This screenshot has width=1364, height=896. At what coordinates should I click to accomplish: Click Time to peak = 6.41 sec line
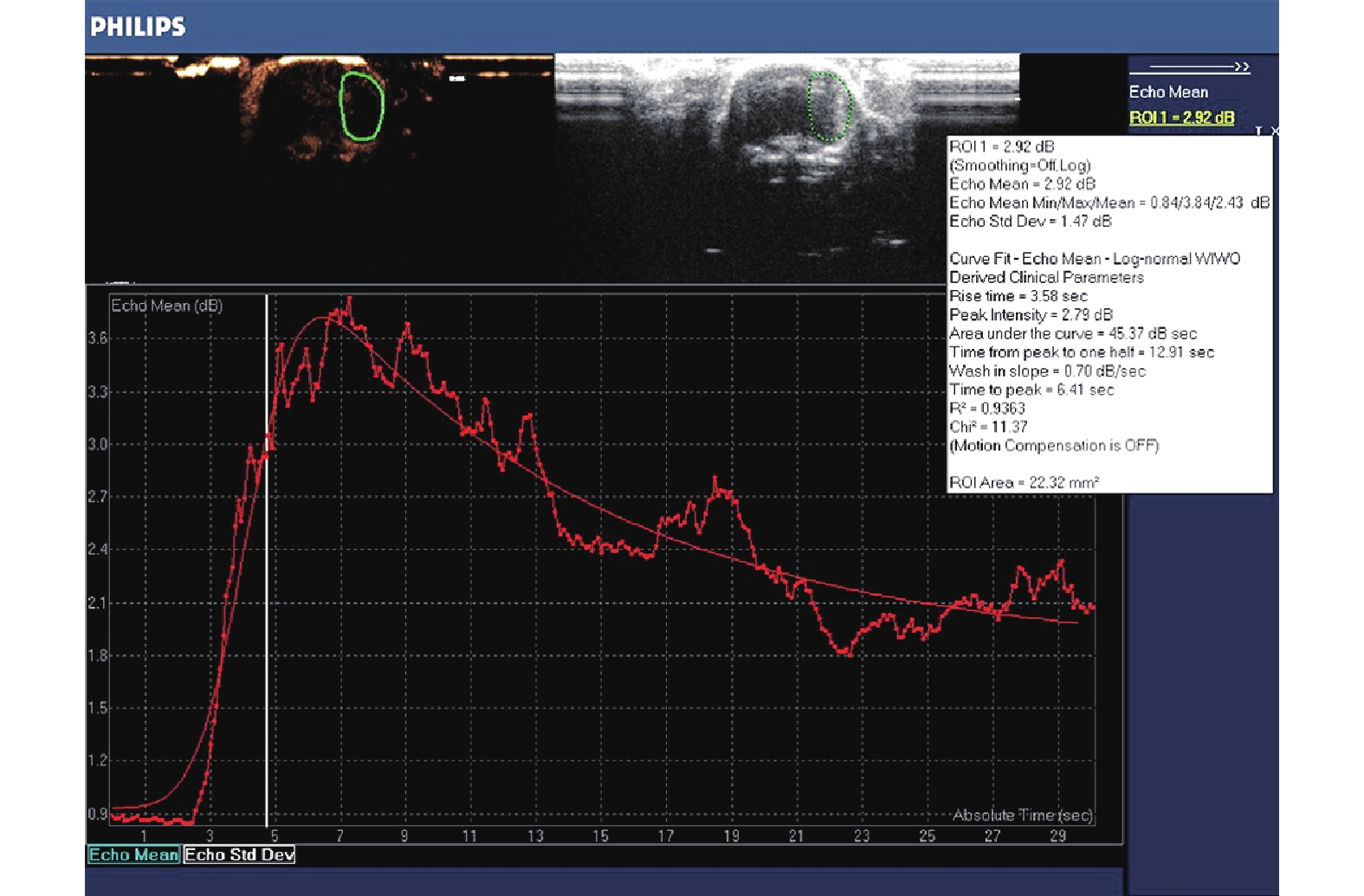point(1031,390)
